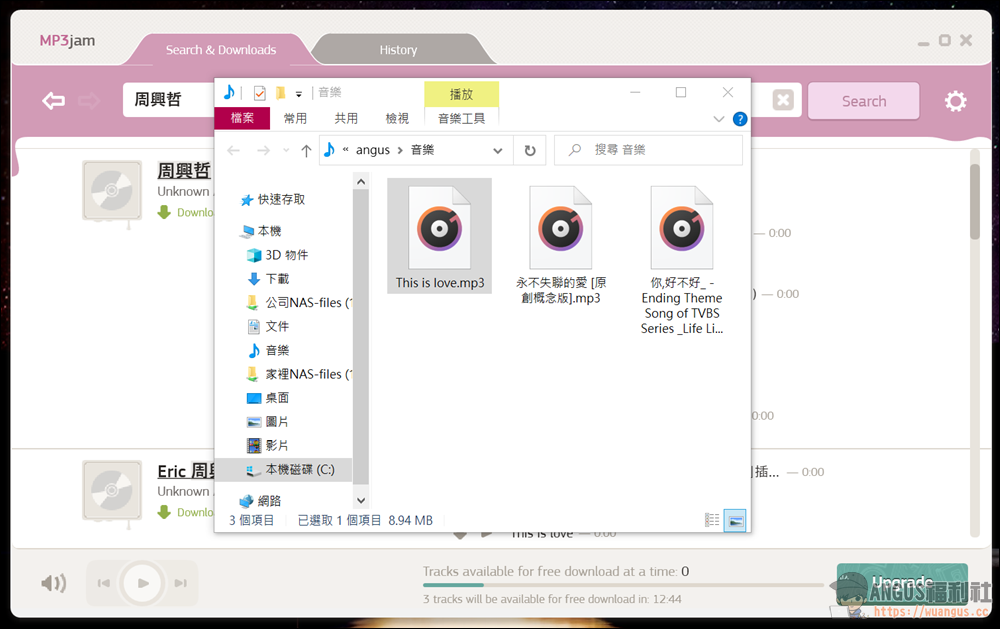Click navigation pane scroll down arrow
1000x629 pixels.
(x=361, y=501)
